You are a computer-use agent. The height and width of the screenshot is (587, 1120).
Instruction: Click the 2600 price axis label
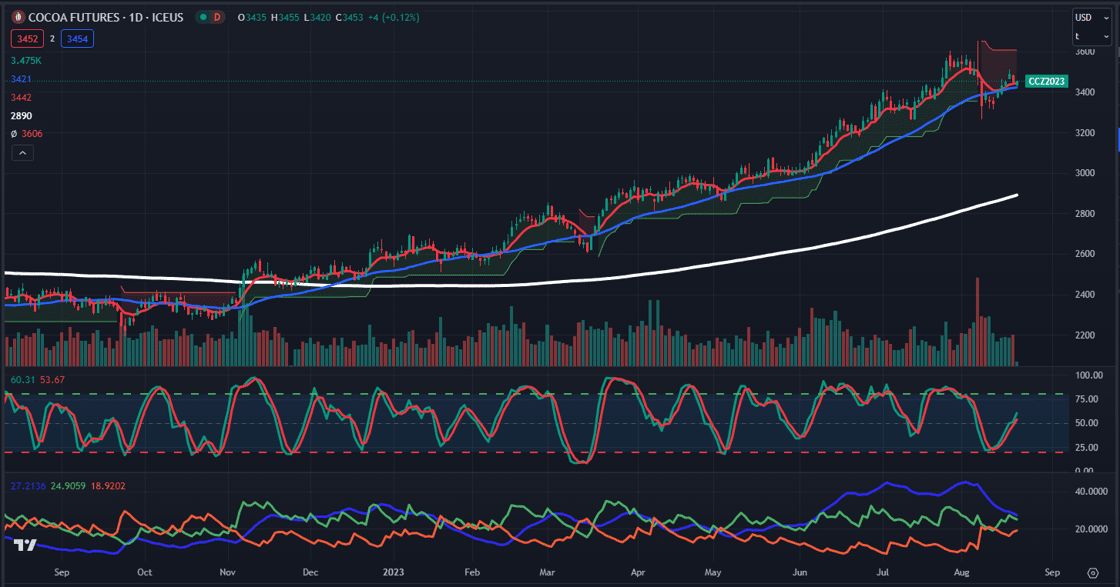click(x=1085, y=254)
